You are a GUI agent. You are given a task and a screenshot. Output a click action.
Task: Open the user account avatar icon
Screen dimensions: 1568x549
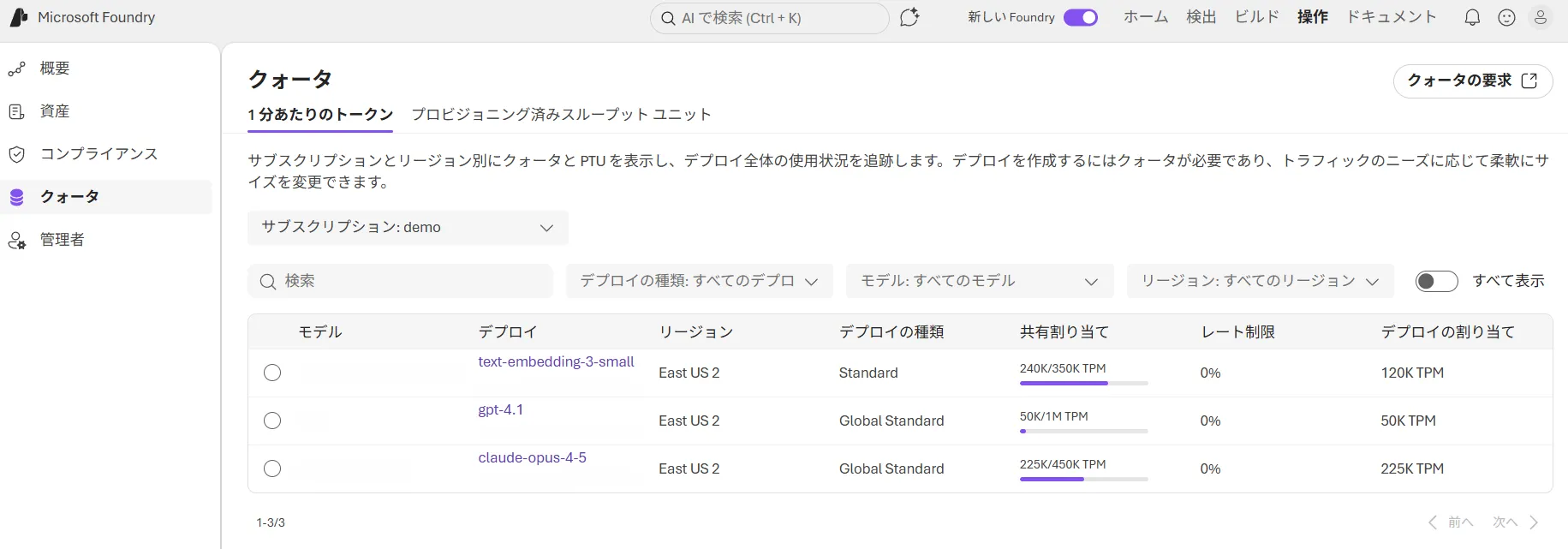click(1541, 17)
